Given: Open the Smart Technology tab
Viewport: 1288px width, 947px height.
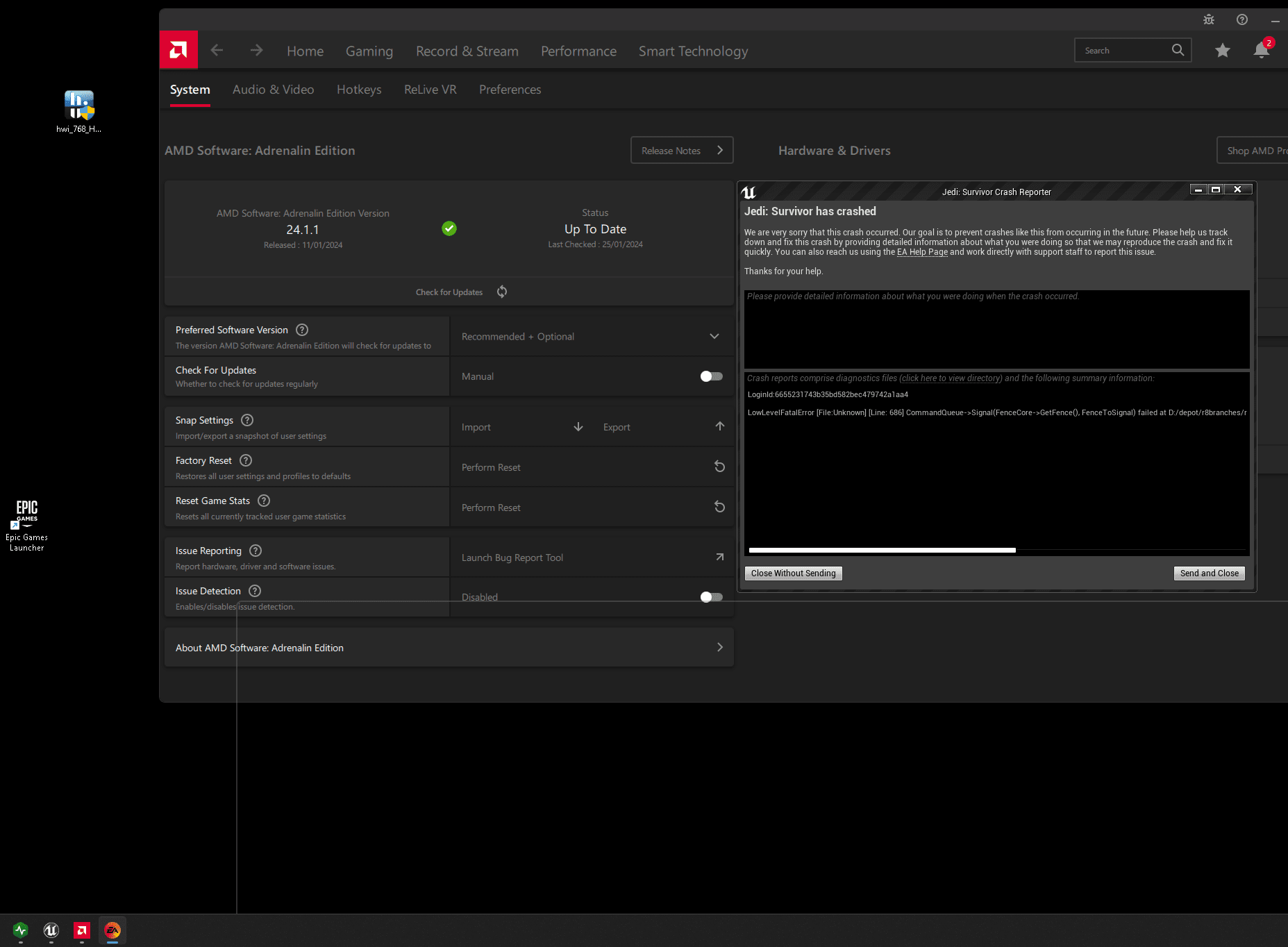Looking at the screenshot, I should tap(693, 51).
